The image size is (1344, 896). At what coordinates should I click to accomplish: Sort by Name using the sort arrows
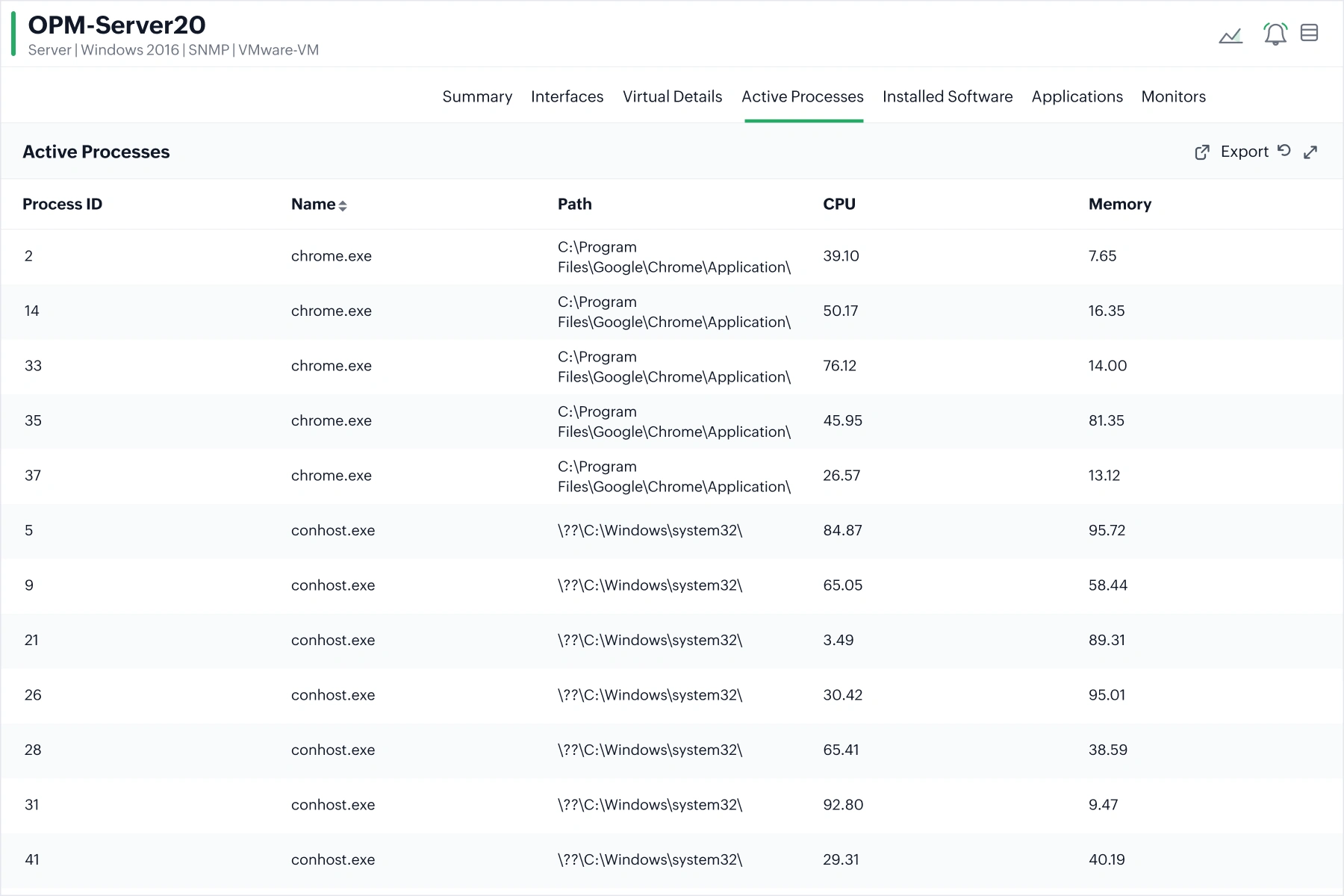[x=343, y=206]
